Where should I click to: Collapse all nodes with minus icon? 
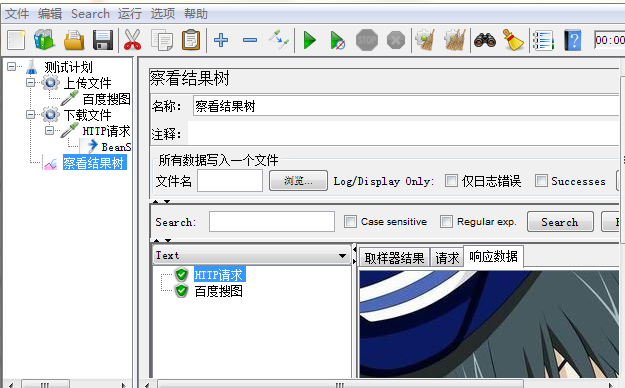250,40
